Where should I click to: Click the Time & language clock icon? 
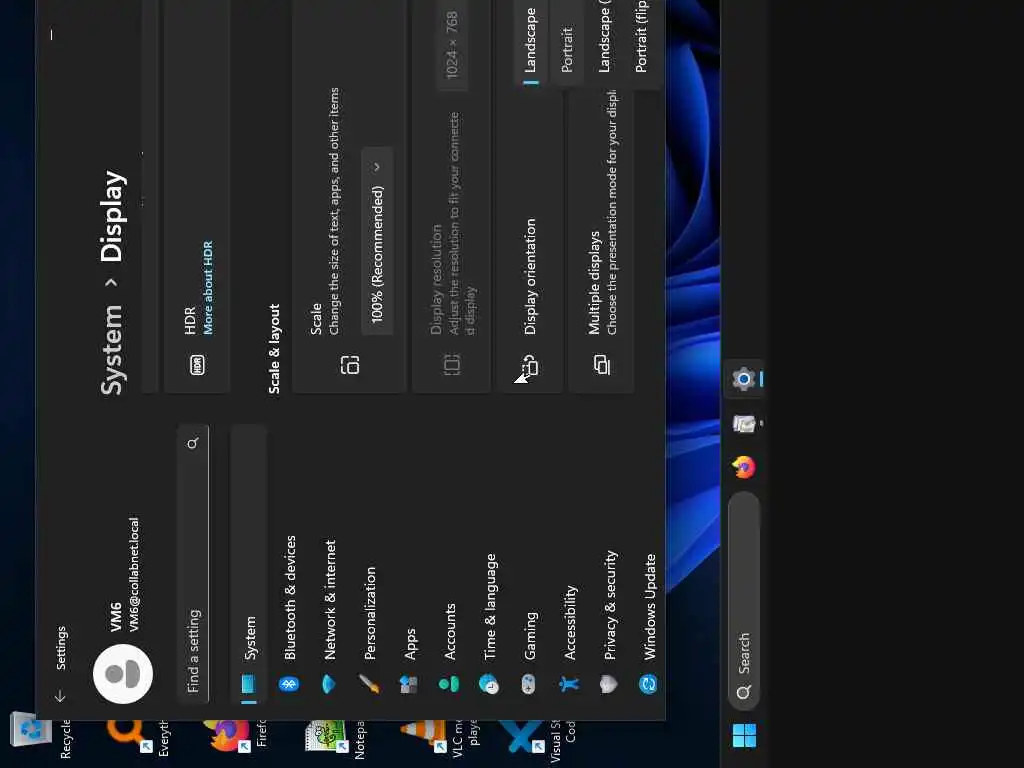488,684
